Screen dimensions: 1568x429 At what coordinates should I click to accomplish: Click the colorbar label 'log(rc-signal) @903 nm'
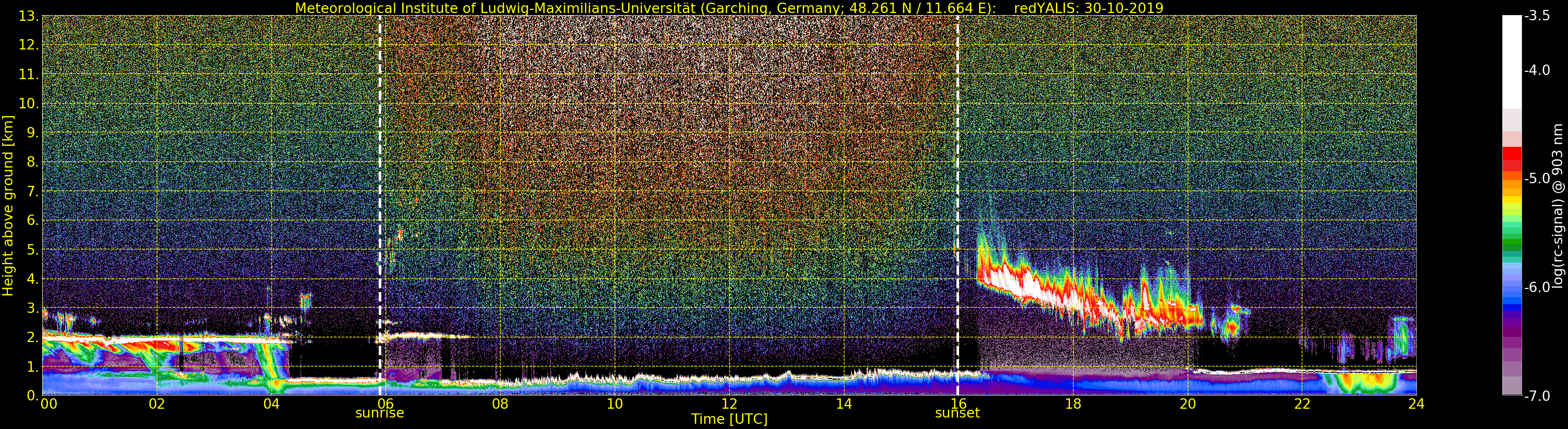1558,206
